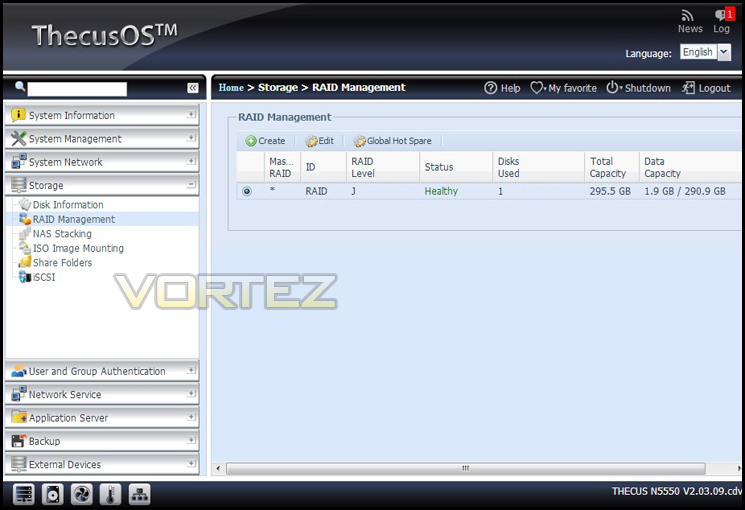745x510 pixels.
Task: Click the network status icon in bottom bar
Action: [139, 494]
